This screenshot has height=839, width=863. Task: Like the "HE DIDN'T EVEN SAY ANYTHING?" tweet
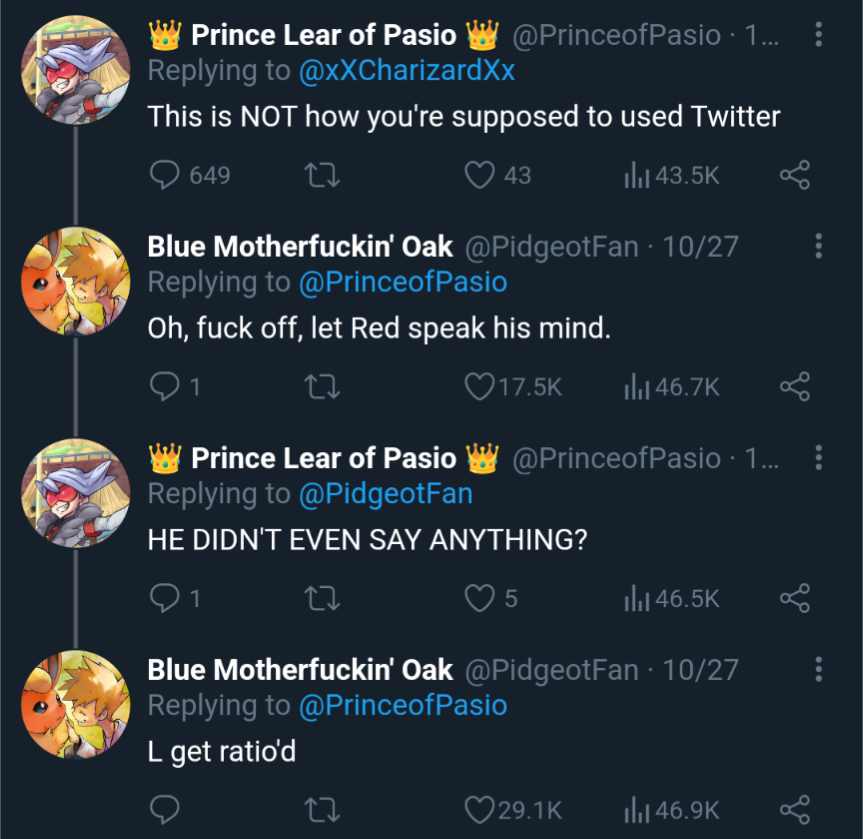(x=481, y=598)
